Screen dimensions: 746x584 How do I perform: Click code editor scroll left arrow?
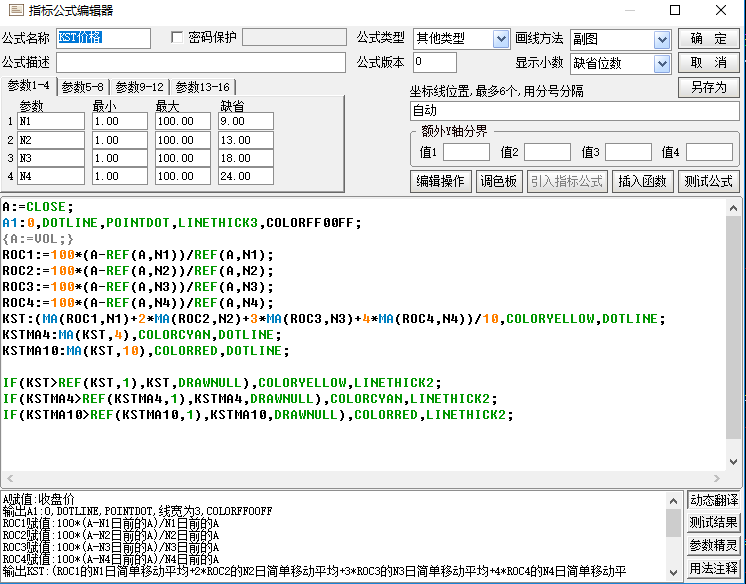[10, 478]
